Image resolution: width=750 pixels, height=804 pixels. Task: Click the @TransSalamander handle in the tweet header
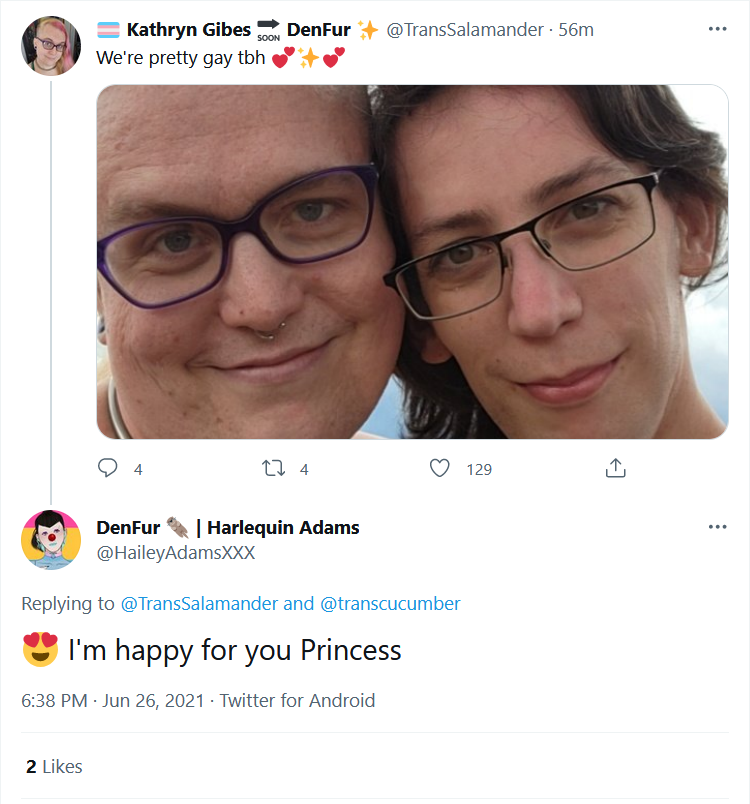click(464, 30)
